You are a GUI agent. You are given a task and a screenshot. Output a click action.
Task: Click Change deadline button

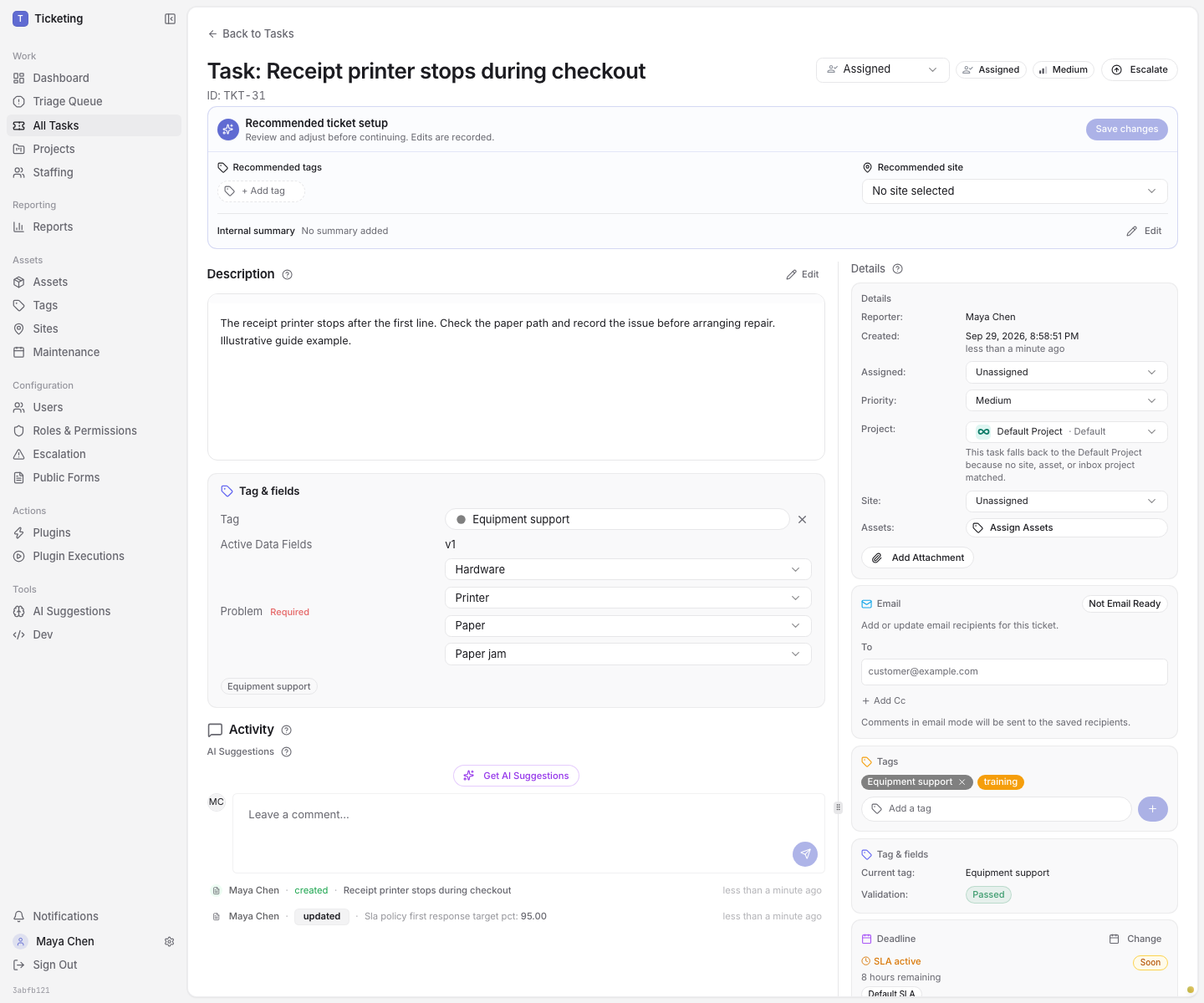click(1135, 939)
